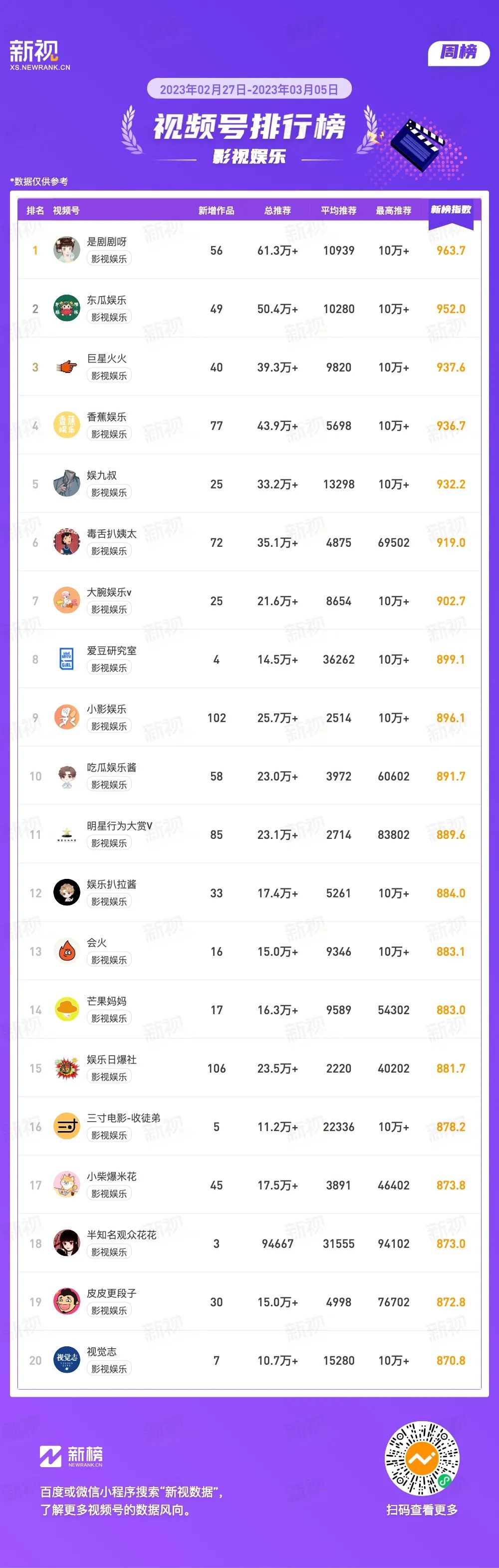Open the 爱豆研究室 blue avatar icon
The height and width of the screenshot is (1568, 499).
pyautogui.click(x=67, y=659)
